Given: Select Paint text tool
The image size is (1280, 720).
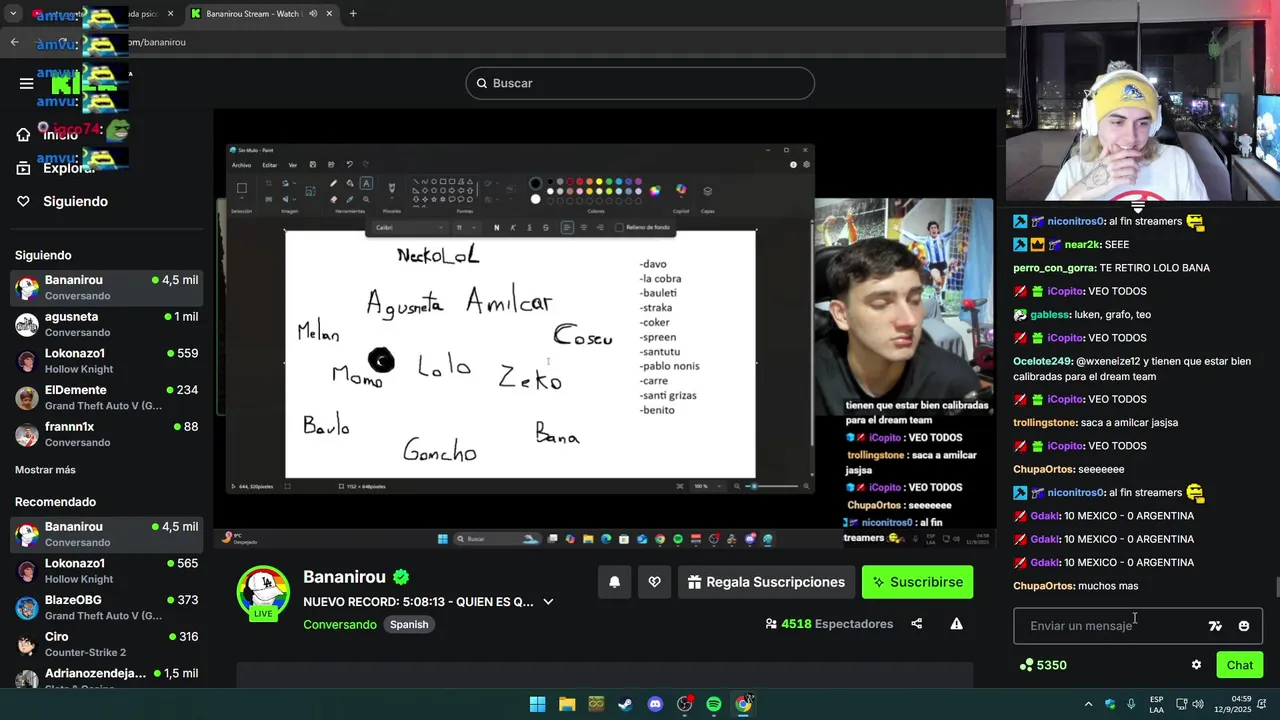Looking at the screenshot, I should tap(366, 183).
